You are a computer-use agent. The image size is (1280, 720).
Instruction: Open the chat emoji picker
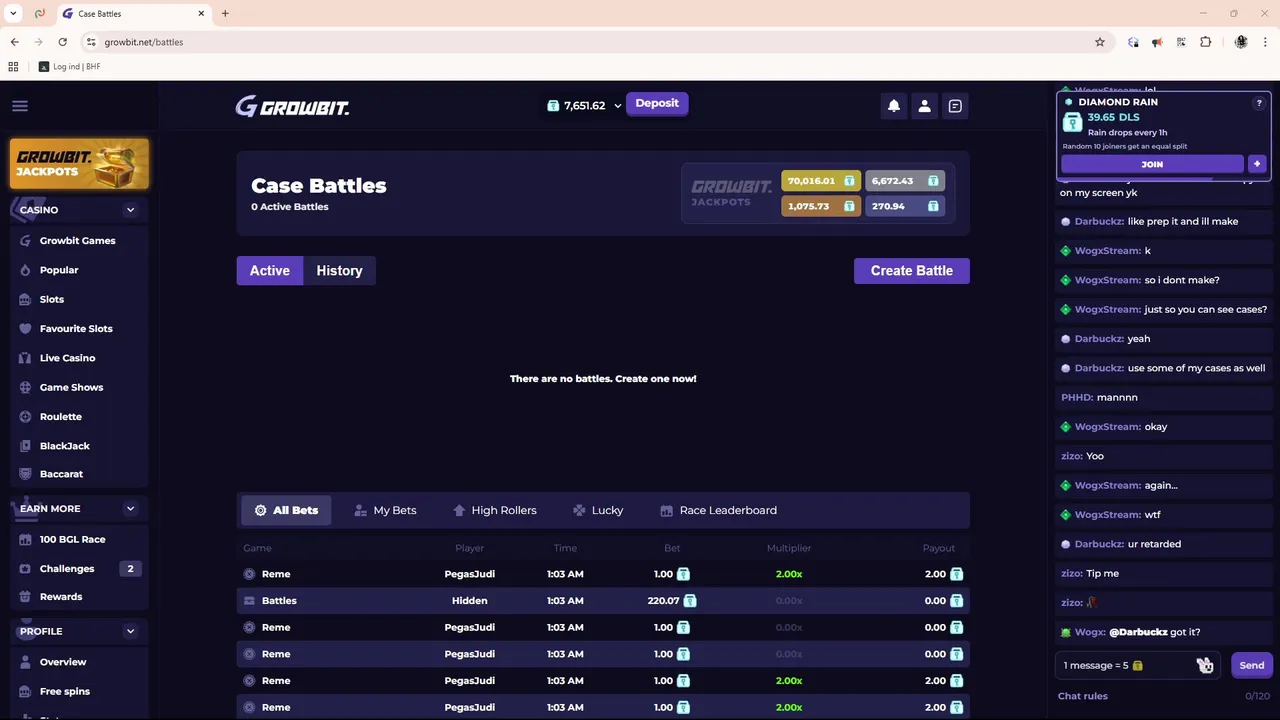click(1205, 665)
